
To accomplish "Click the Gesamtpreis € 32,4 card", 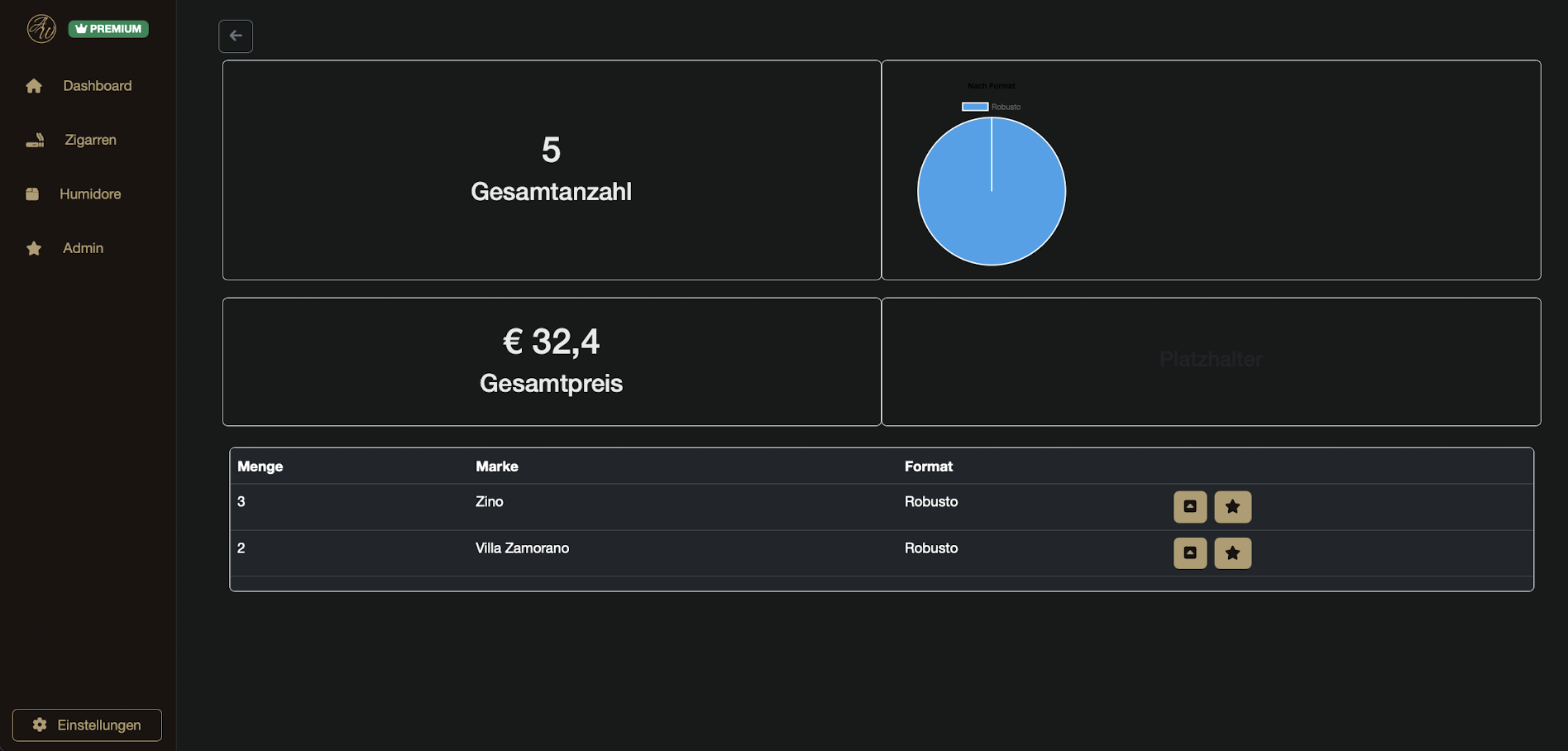I will 552,361.
